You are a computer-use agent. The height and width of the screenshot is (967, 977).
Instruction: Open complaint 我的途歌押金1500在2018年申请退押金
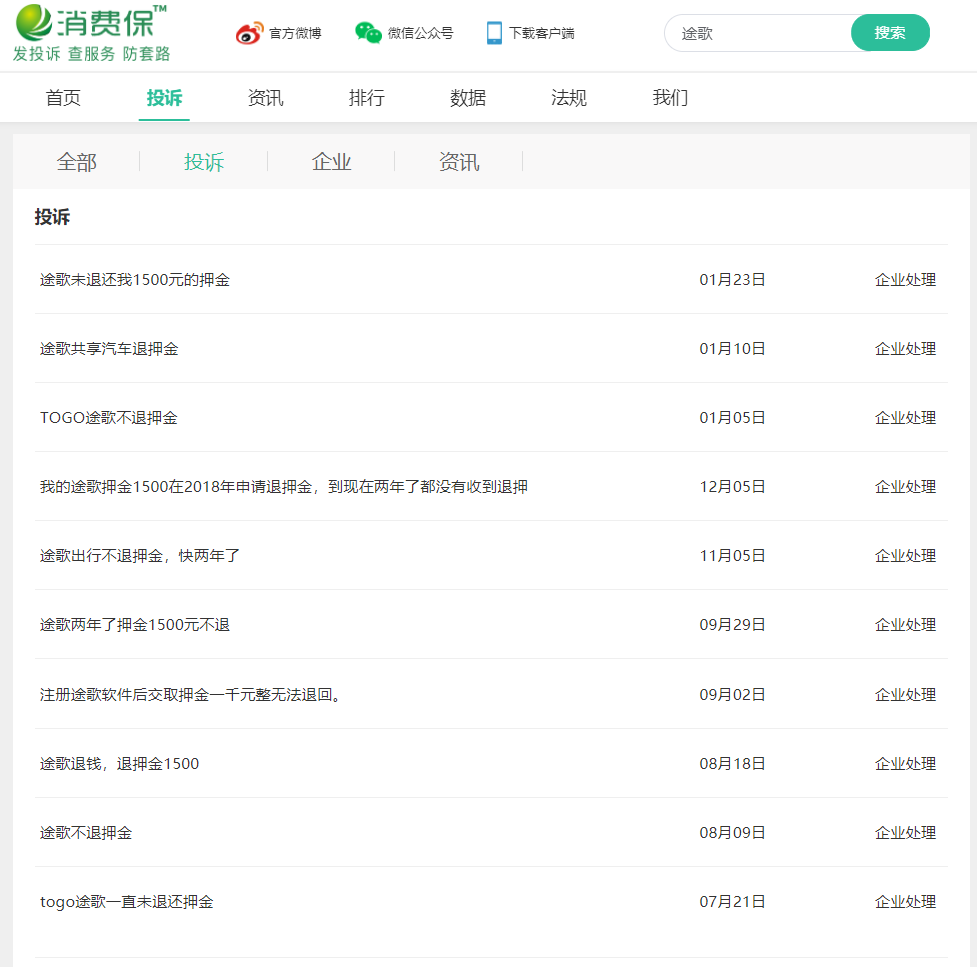click(284, 487)
